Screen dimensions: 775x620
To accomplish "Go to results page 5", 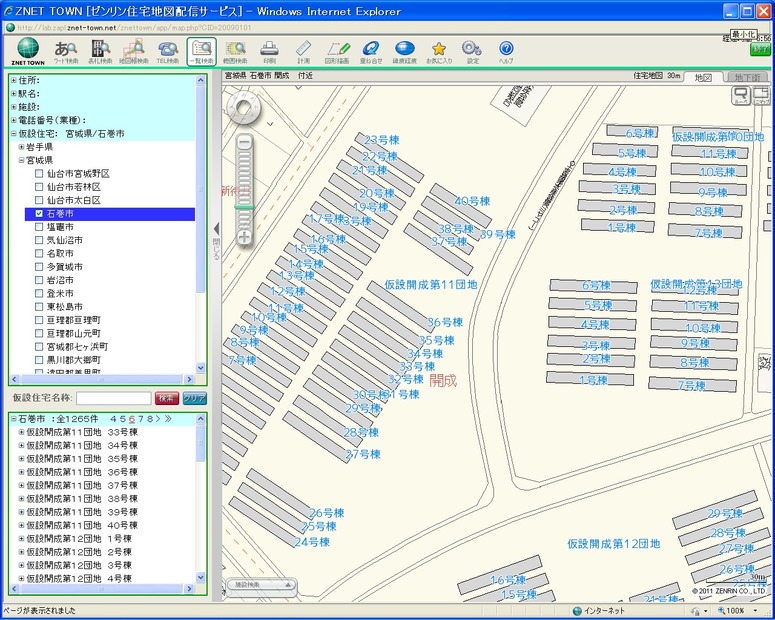I will pos(123,419).
